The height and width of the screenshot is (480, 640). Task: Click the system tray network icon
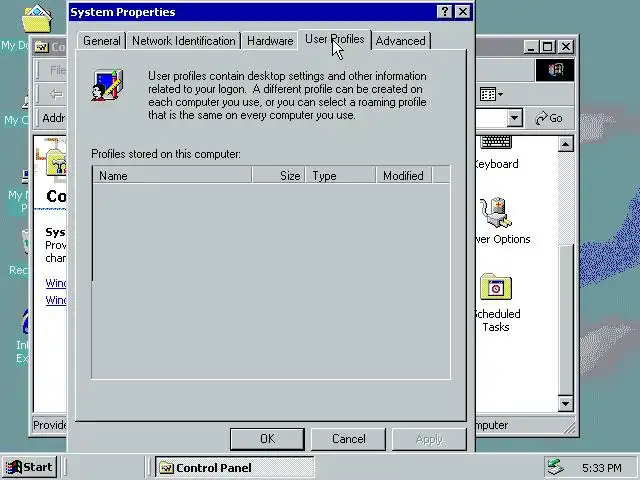(556, 467)
